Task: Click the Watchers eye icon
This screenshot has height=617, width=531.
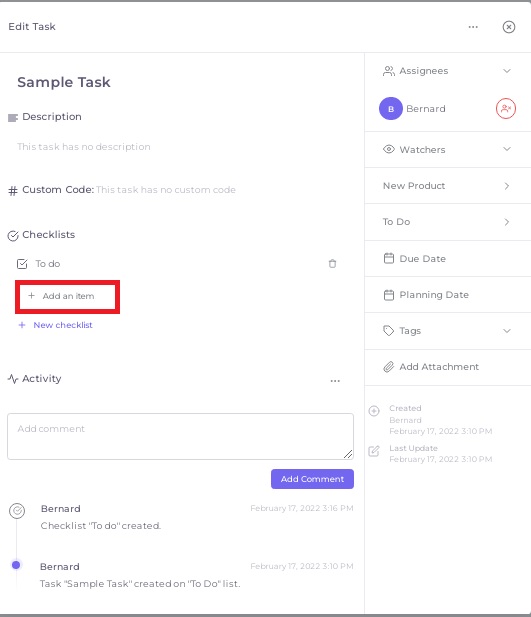Action: coord(389,149)
